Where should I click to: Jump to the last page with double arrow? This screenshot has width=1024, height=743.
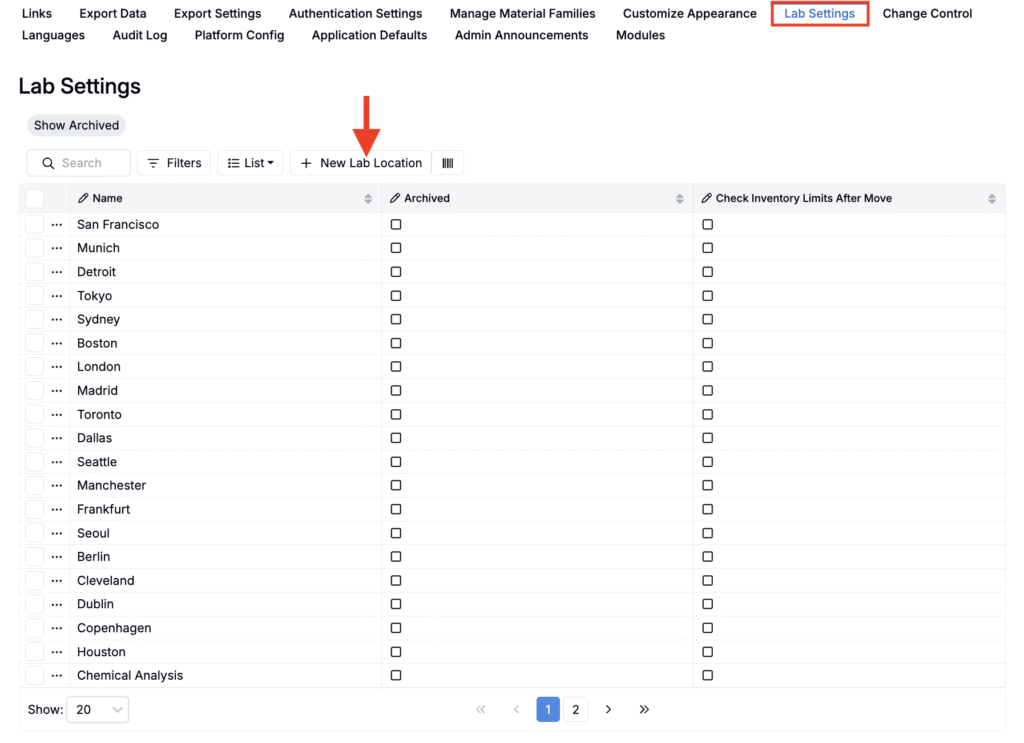click(644, 709)
